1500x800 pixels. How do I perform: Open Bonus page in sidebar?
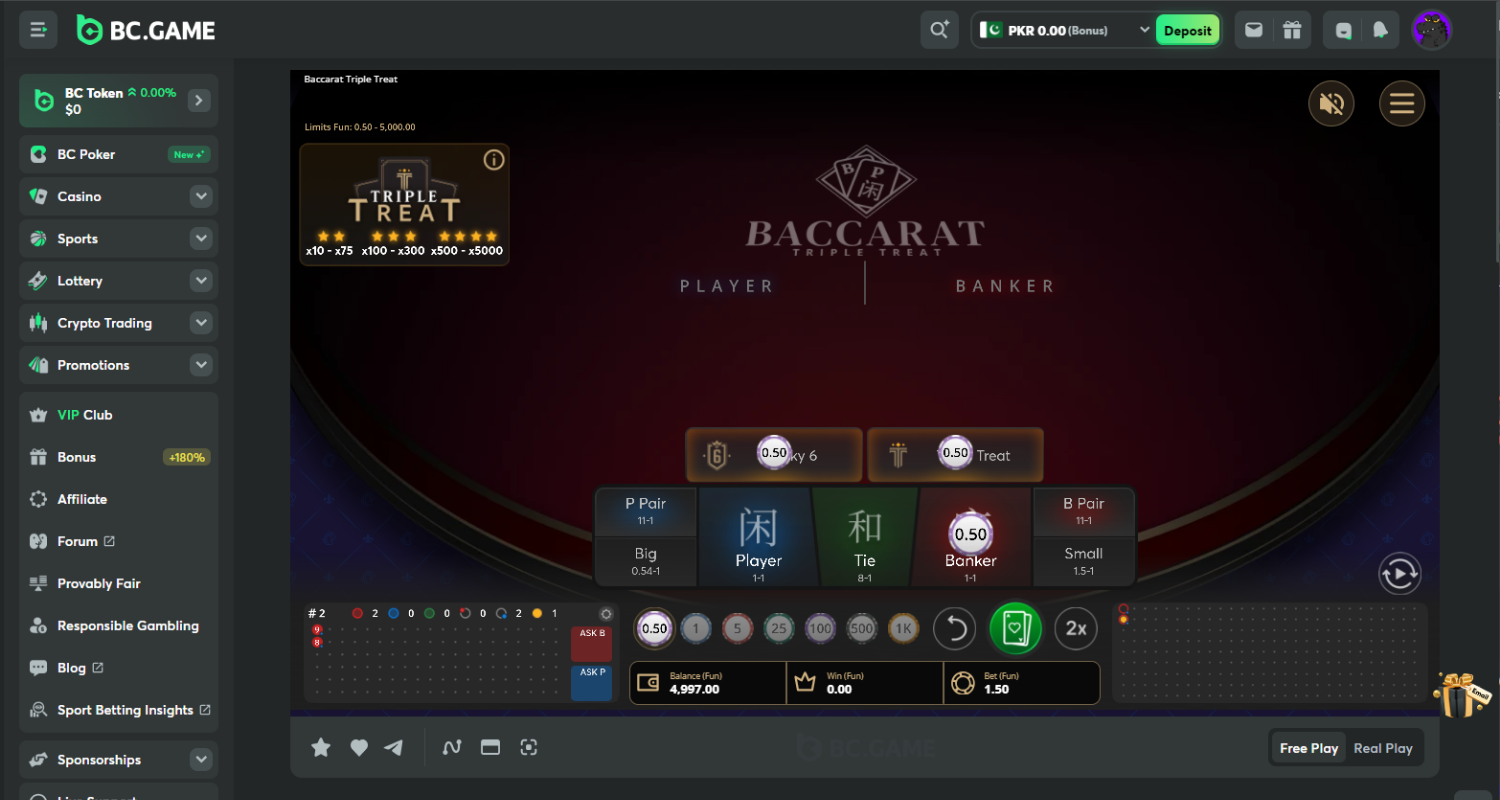119,456
